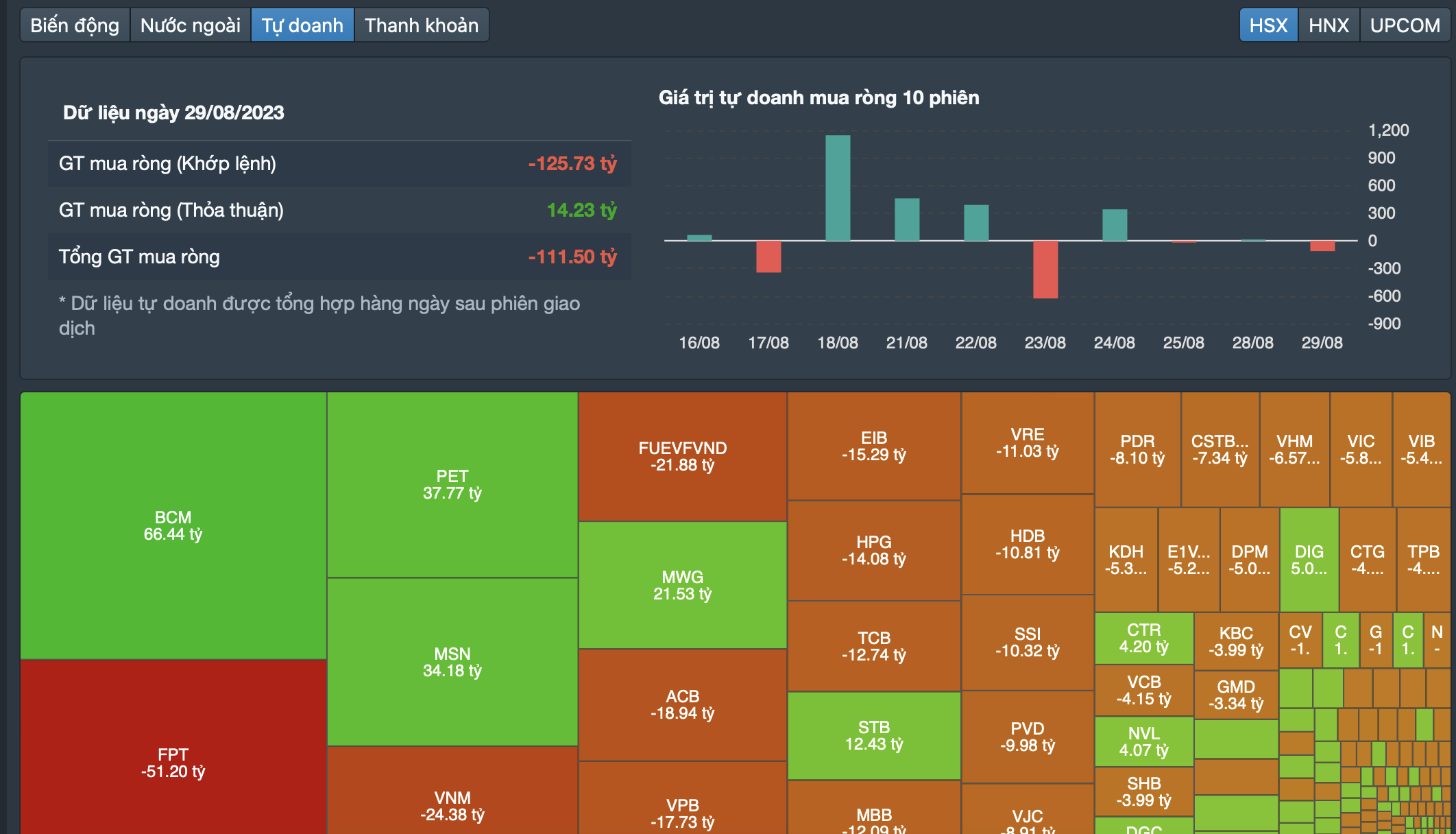
Task: Click the E1V treemap tile
Action: pyautogui.click(x=1189, y=560)
